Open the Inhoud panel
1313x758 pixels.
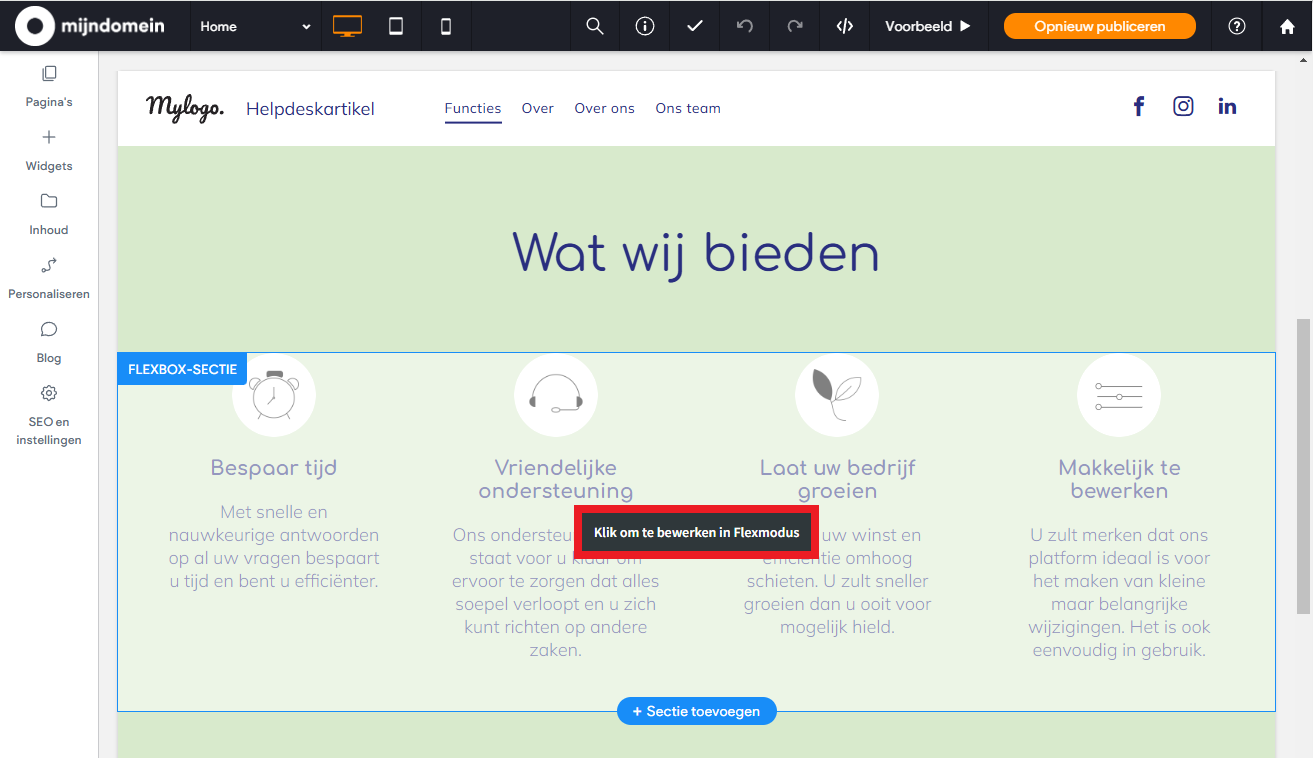coord(48,212)
